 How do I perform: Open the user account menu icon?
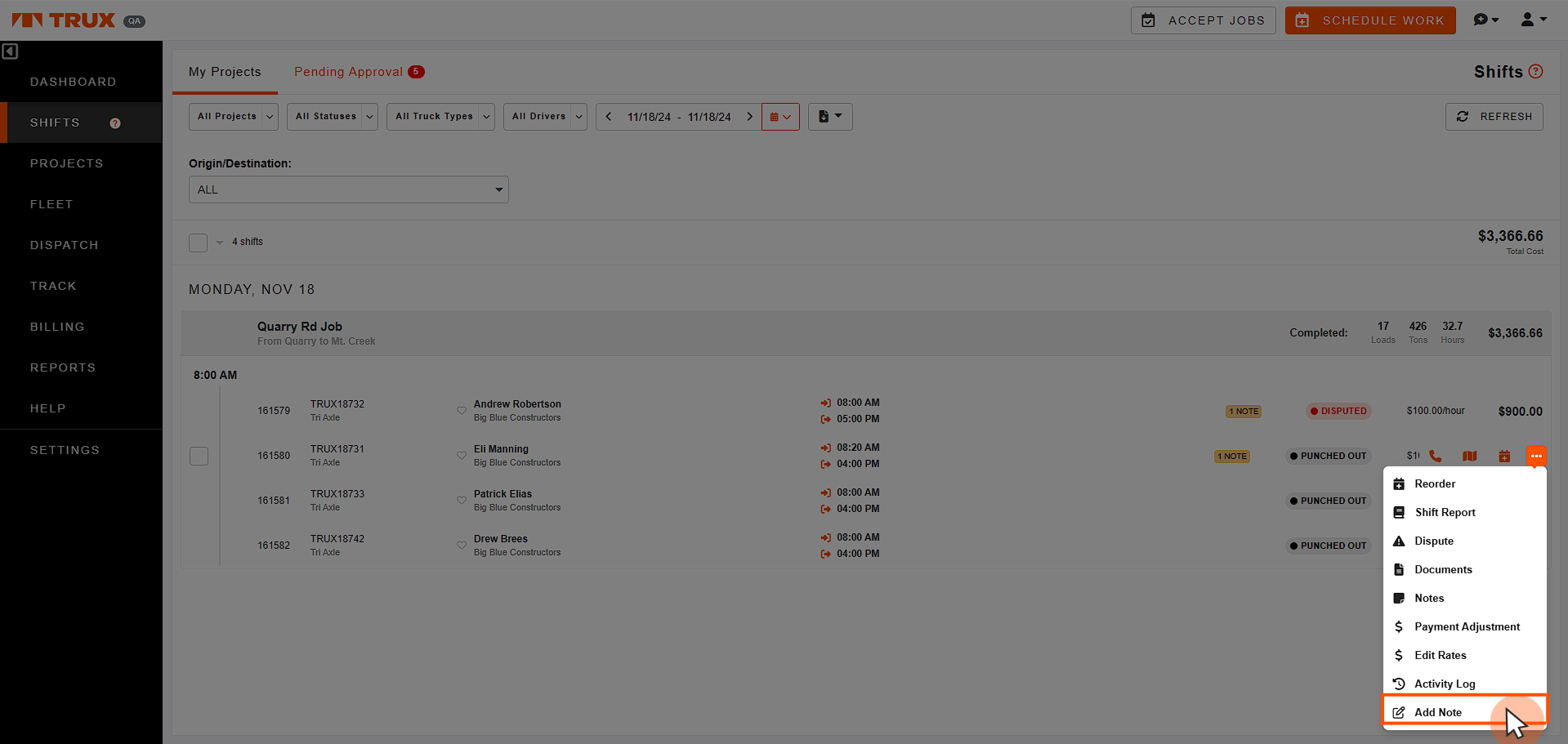point(1533,20)
